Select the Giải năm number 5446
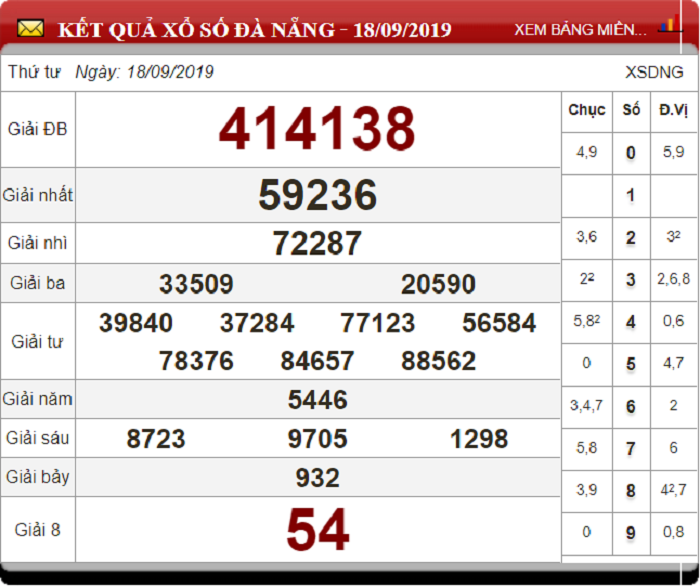This screenshot has height=587, width=700. [x=317, y=400]
